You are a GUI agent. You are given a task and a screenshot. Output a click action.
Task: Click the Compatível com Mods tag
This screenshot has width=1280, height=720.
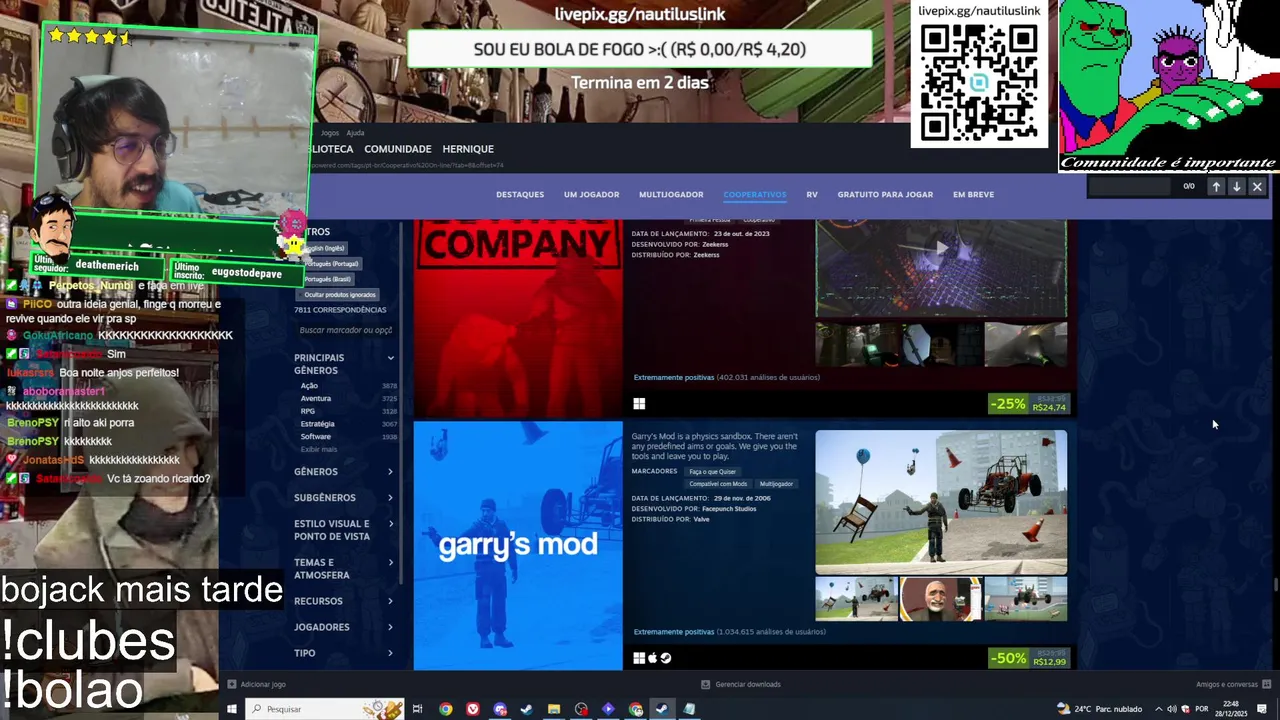click(718, 484)
